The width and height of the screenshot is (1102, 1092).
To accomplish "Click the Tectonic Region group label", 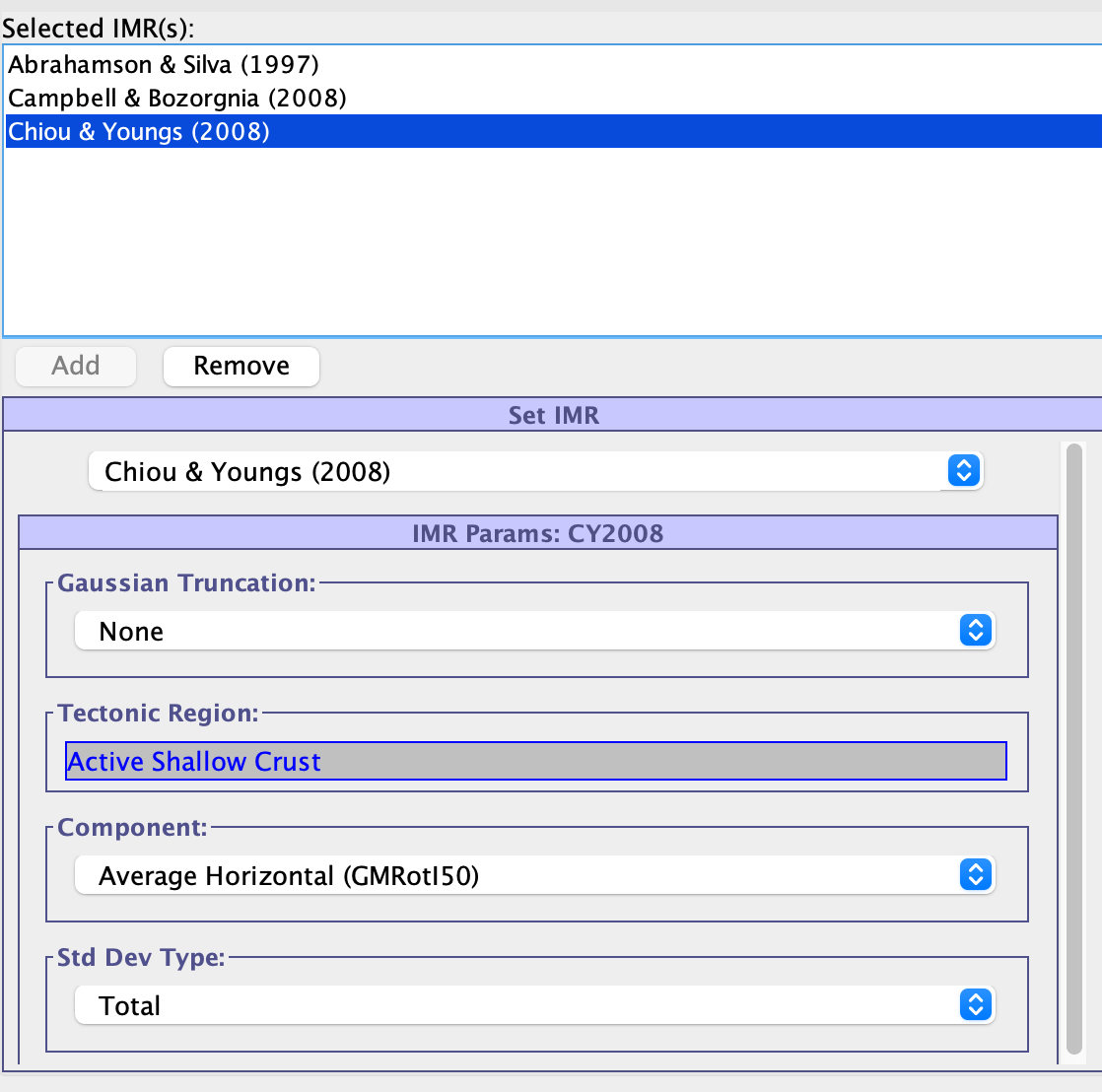I will (158, 714).
